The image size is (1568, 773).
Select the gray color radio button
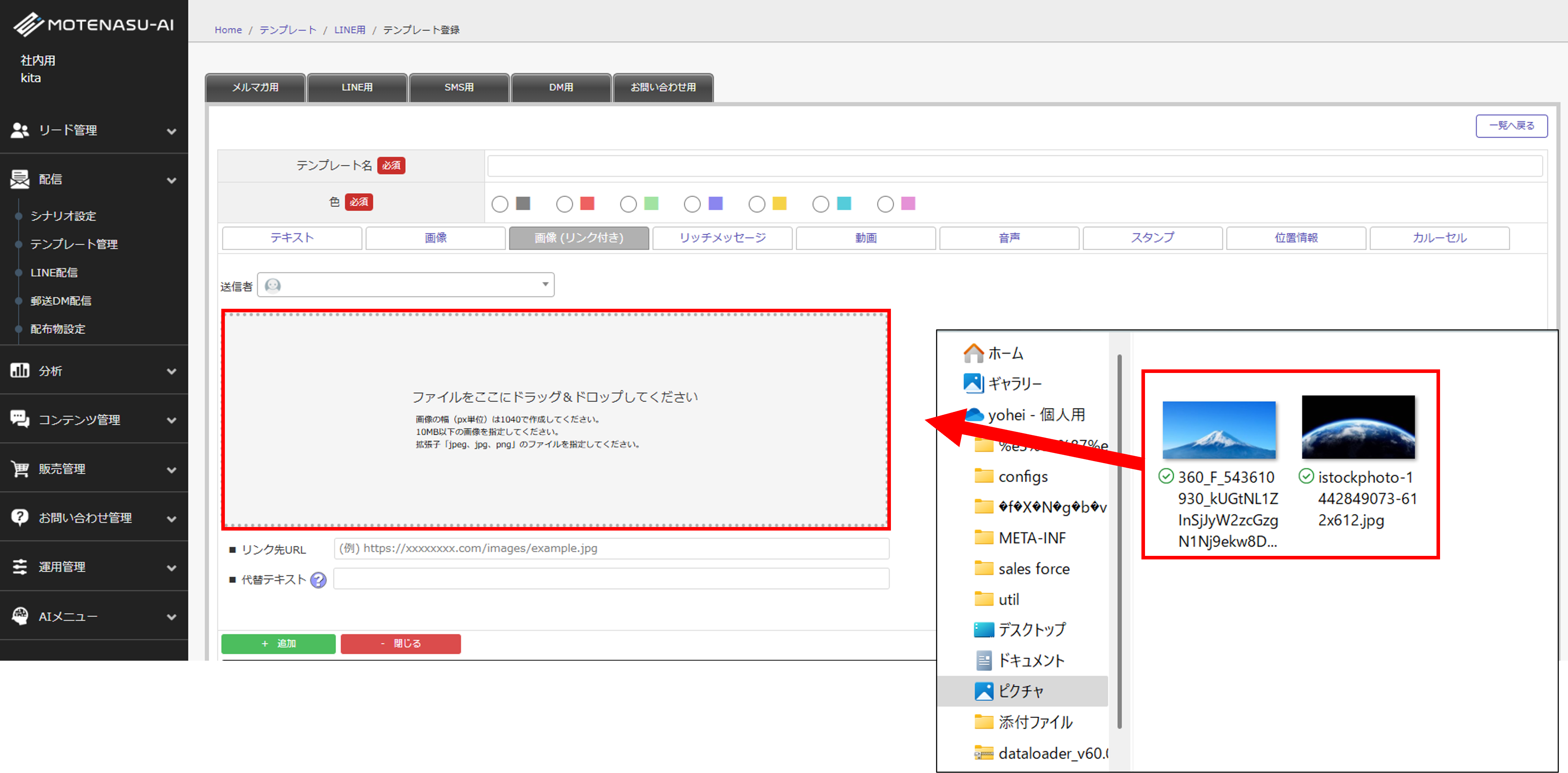[500, 204]
